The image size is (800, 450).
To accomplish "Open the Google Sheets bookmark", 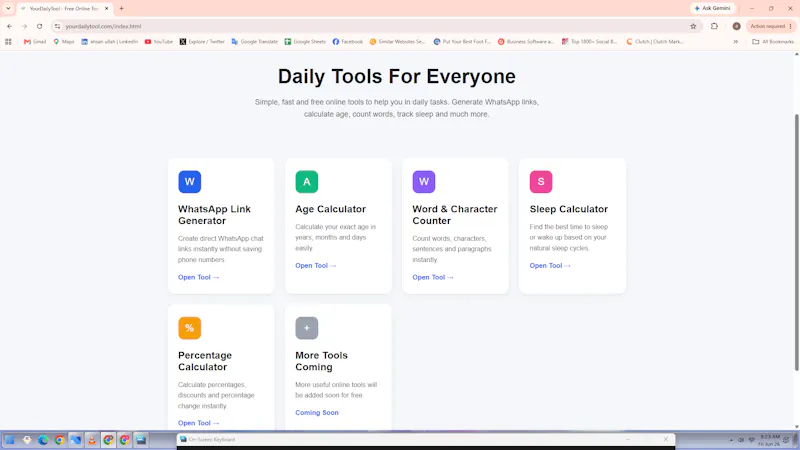I will tap(305, 42).
